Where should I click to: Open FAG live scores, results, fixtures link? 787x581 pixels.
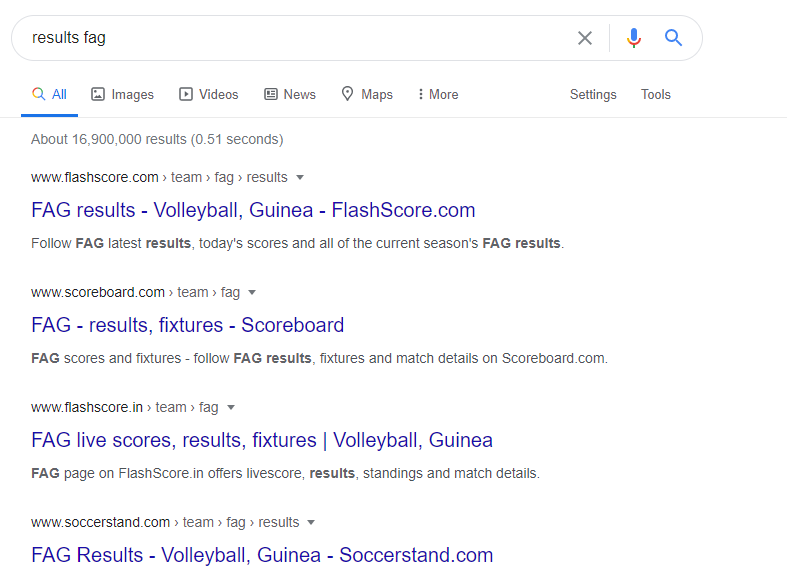coord(261,440)
